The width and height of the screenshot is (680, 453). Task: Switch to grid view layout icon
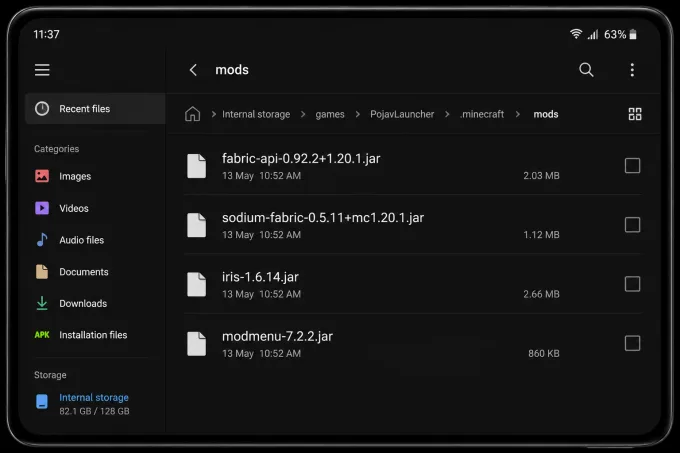click(x=635, y=114)
